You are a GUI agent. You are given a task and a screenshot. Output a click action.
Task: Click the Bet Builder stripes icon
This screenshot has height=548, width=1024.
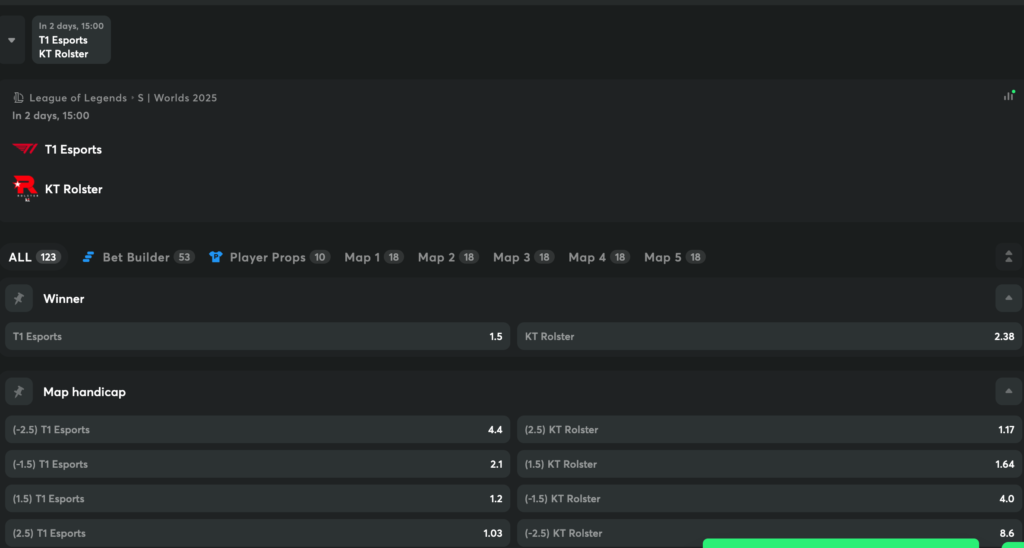point(88,257)
